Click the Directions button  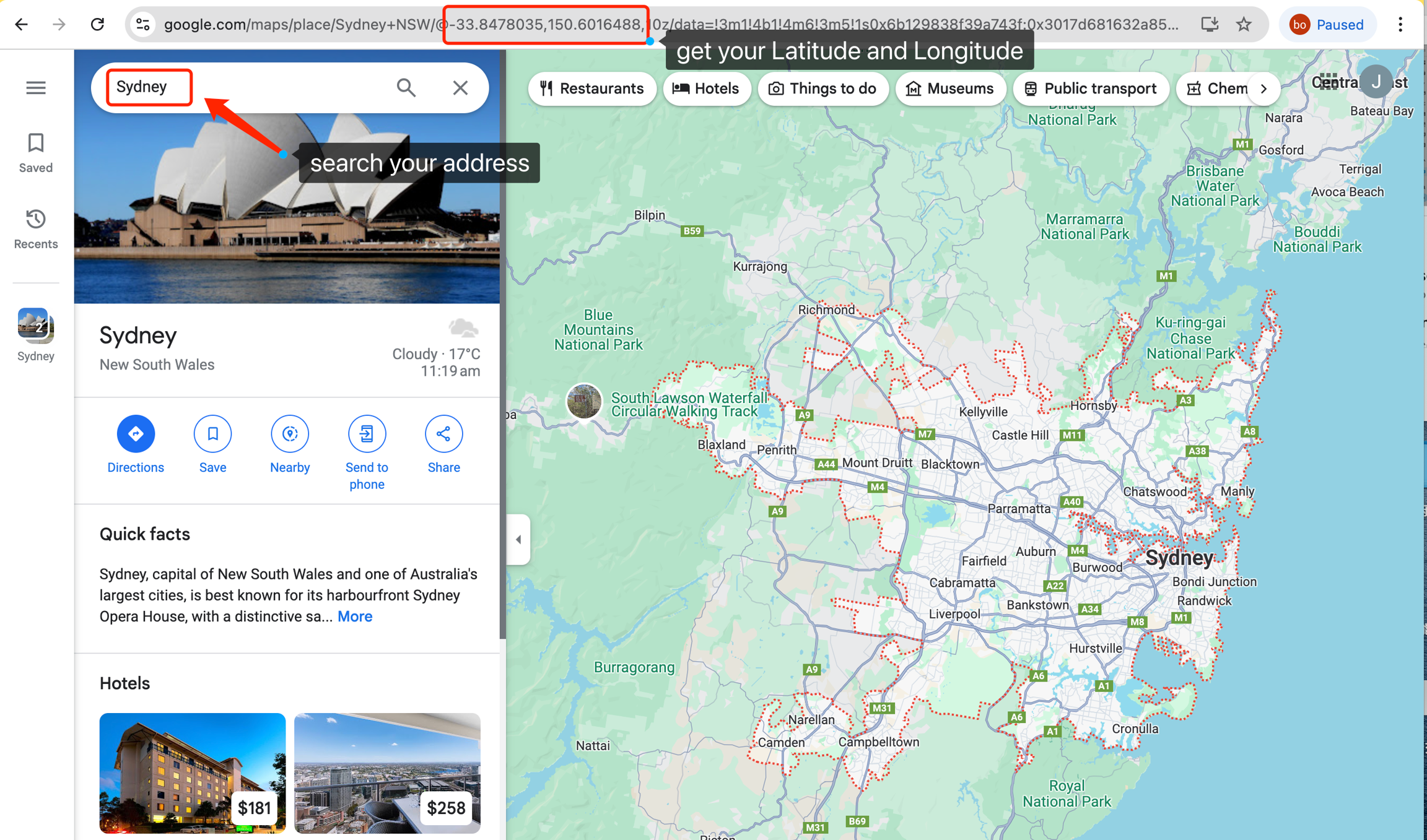136,434
